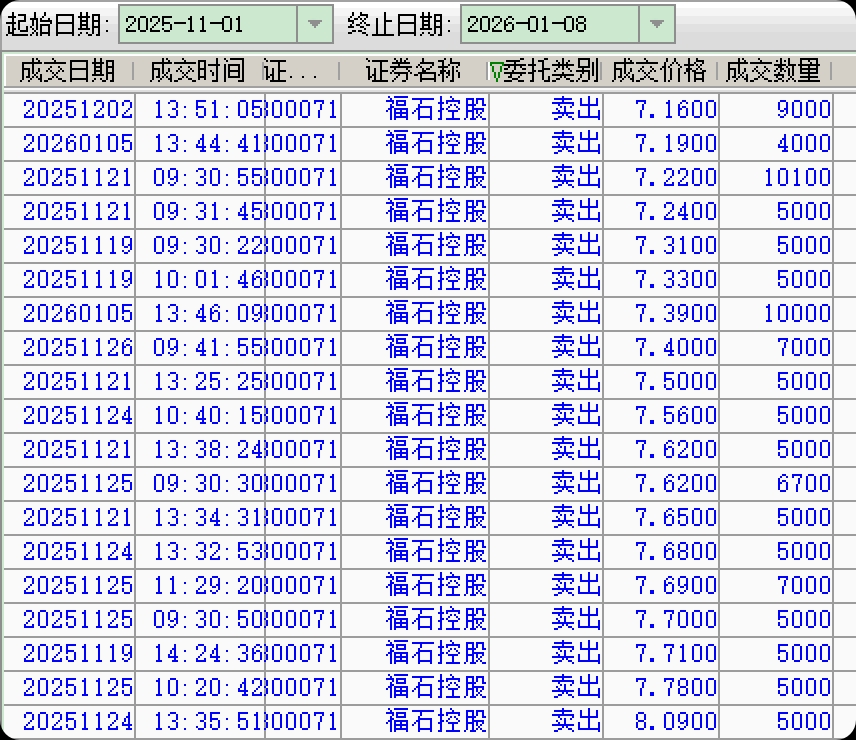This screenshot has width=856, height=740.
Task: Select price cell 7.4000
Action: point(661,348)
